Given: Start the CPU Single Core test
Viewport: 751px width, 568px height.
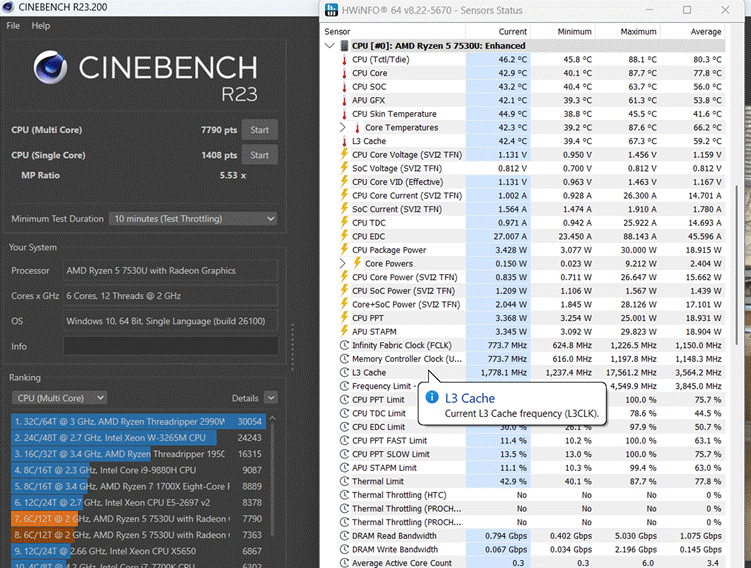Looking at the screenshot, I should pyautogui.click(x=259, y=155).
